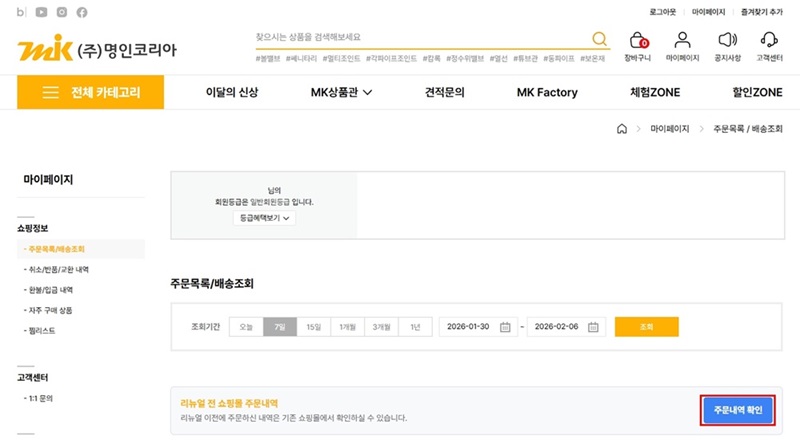Open the Facebook social icon
800x440 pixels.
pos(82,12)
